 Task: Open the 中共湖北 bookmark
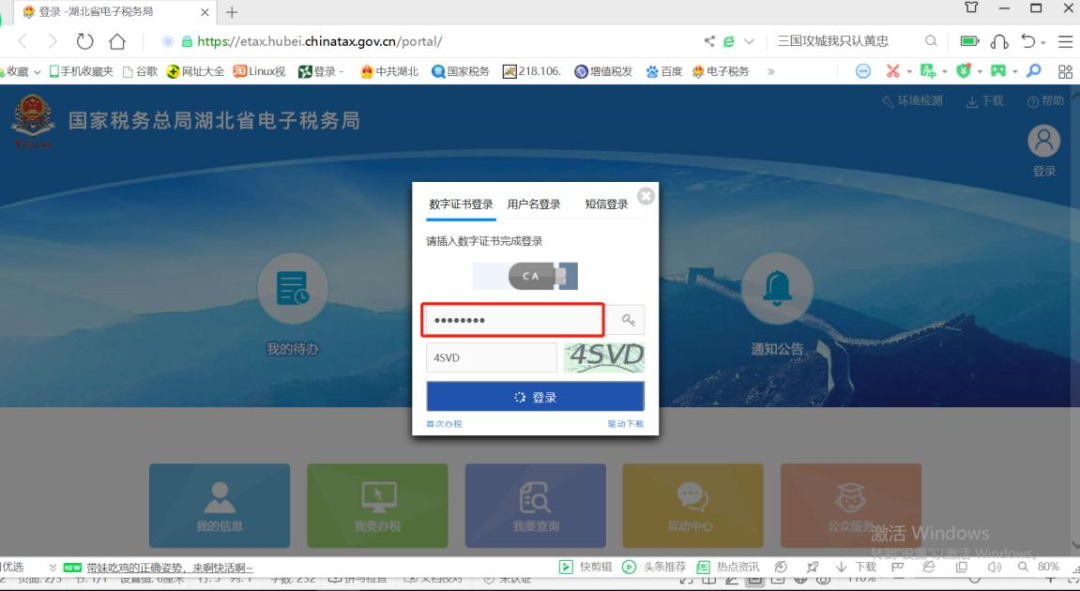pos(389,71)
